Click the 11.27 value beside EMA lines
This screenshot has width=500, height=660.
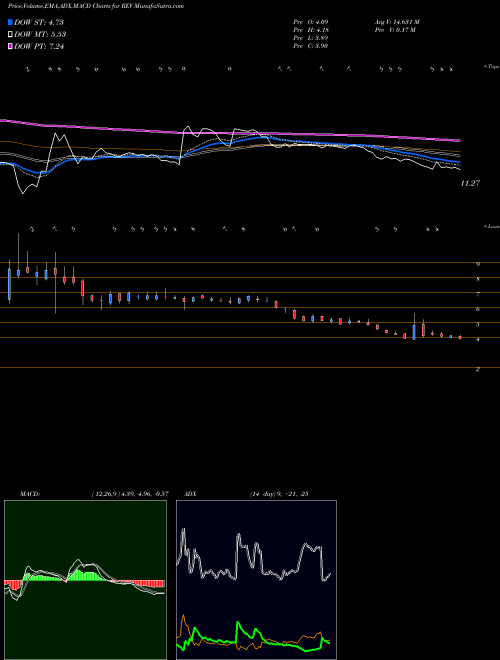[471, 183]
